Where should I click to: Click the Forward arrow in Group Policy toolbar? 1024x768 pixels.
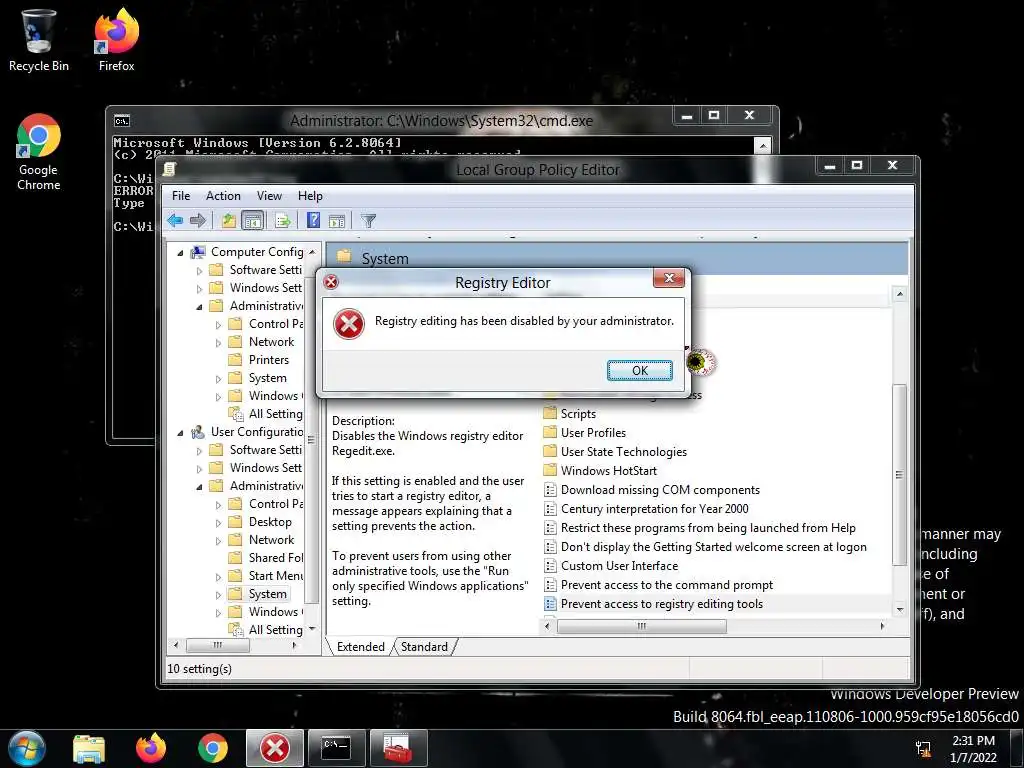pyautogui.click(x=197, y=221)
